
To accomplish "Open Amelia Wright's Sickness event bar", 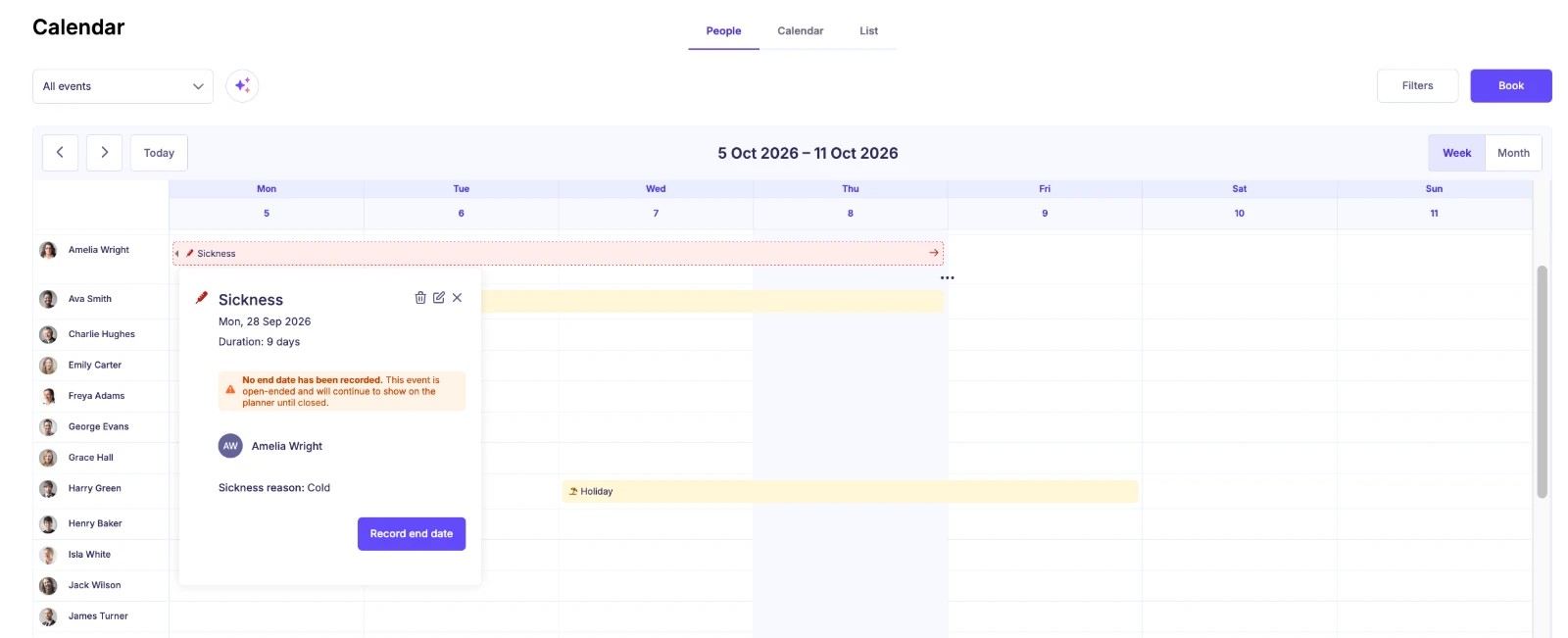I will coord(558,253).
